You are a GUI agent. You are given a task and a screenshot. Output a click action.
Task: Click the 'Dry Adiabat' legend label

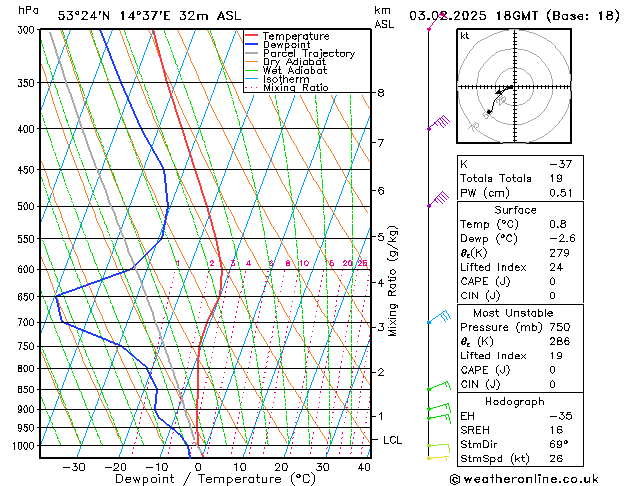[x=294, y=62]
